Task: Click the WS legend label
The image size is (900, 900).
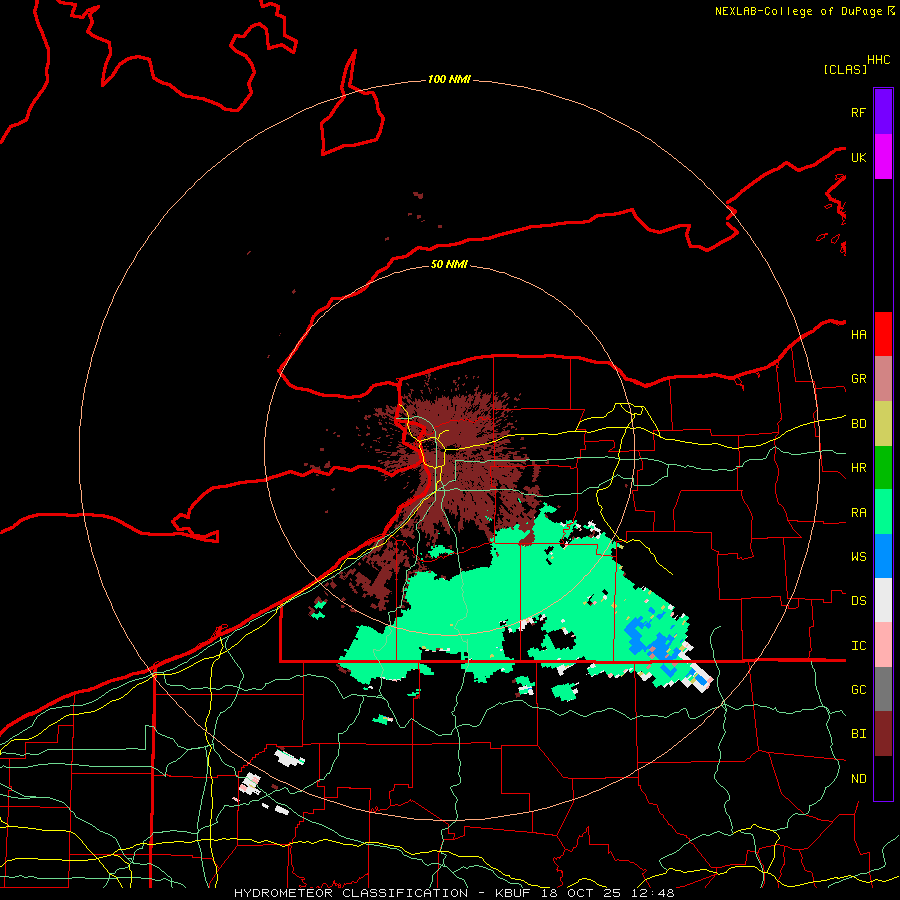Action: 858,557
